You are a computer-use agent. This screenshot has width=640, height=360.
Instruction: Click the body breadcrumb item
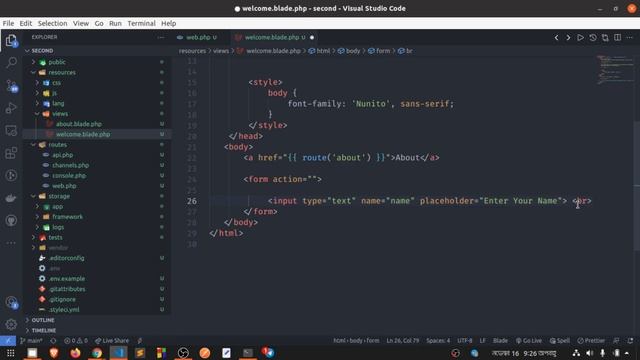click(x=353, y=51)
